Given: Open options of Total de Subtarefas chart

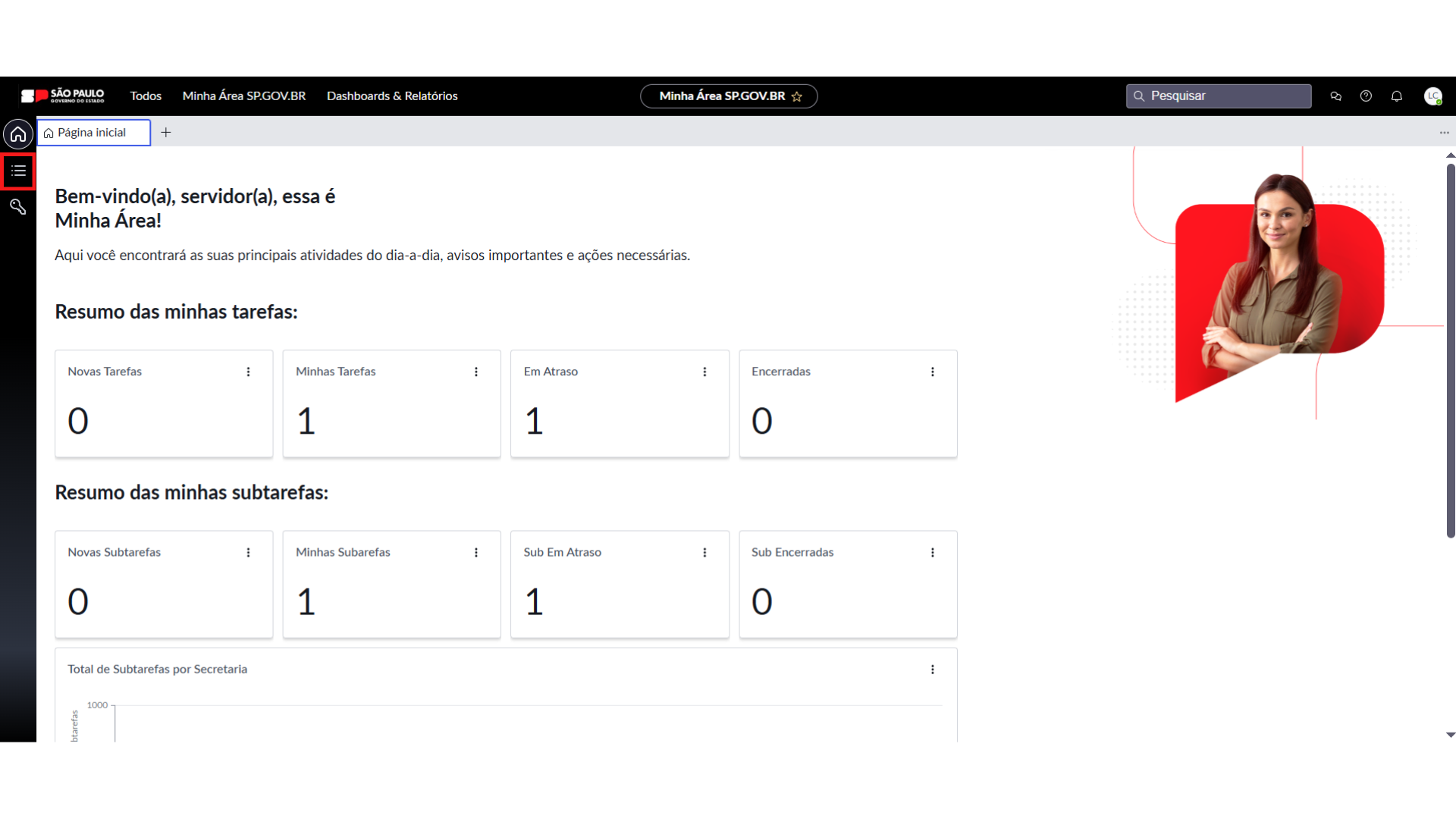Looking at the screenshot, I should click(933, 670).
